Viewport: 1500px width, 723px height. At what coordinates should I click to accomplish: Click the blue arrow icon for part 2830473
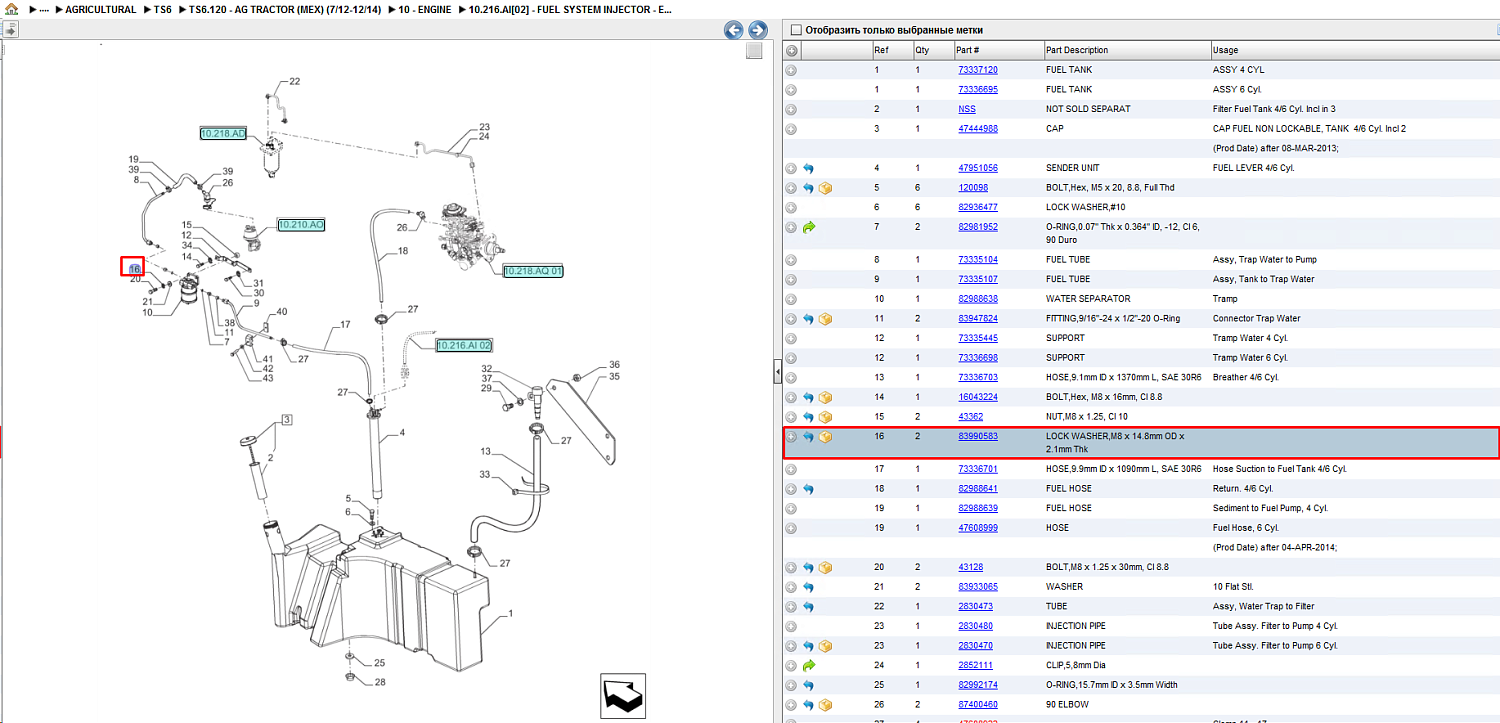point(808,606)
